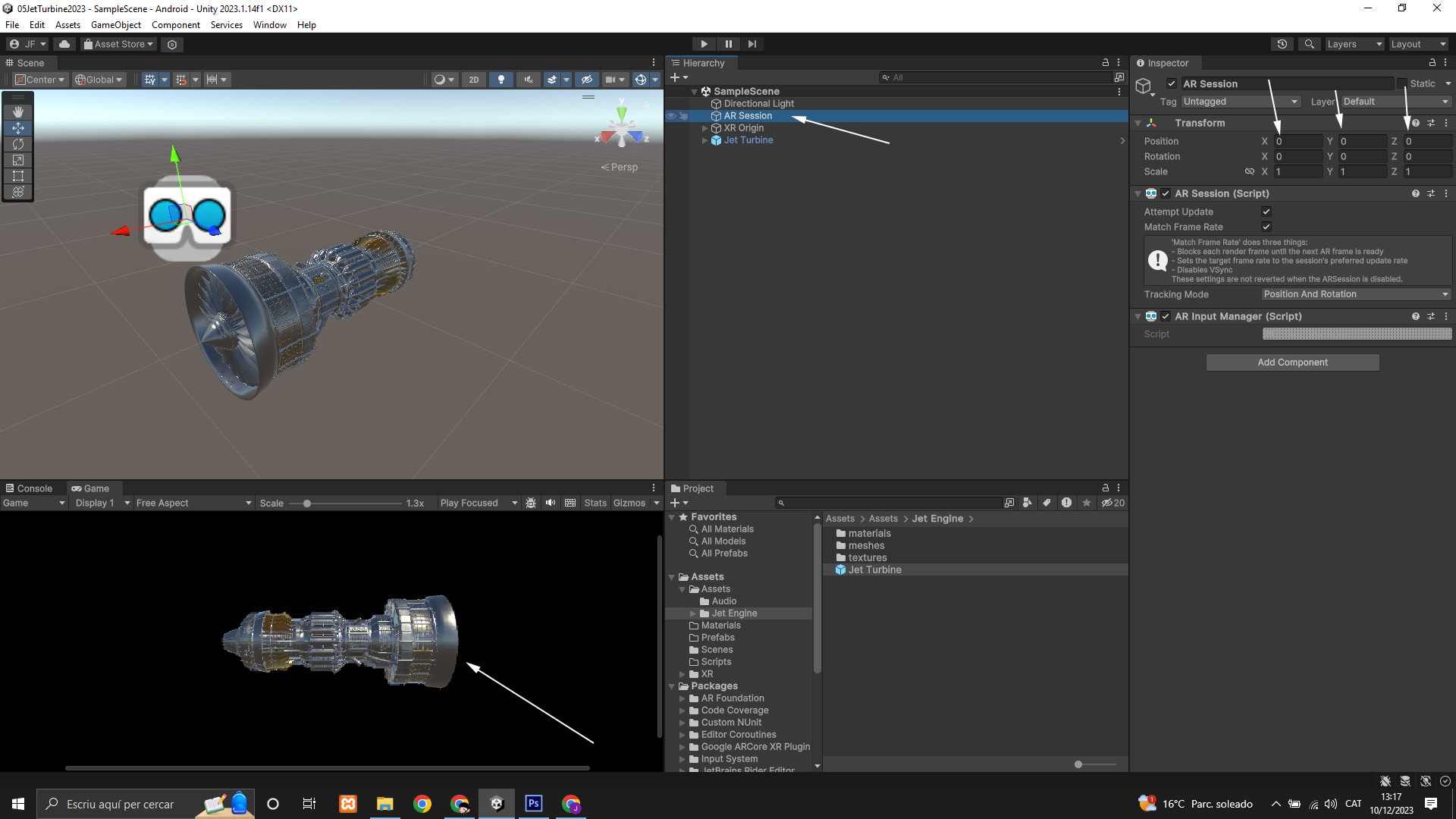Open the Layers dropdown

coord(1354,44)
